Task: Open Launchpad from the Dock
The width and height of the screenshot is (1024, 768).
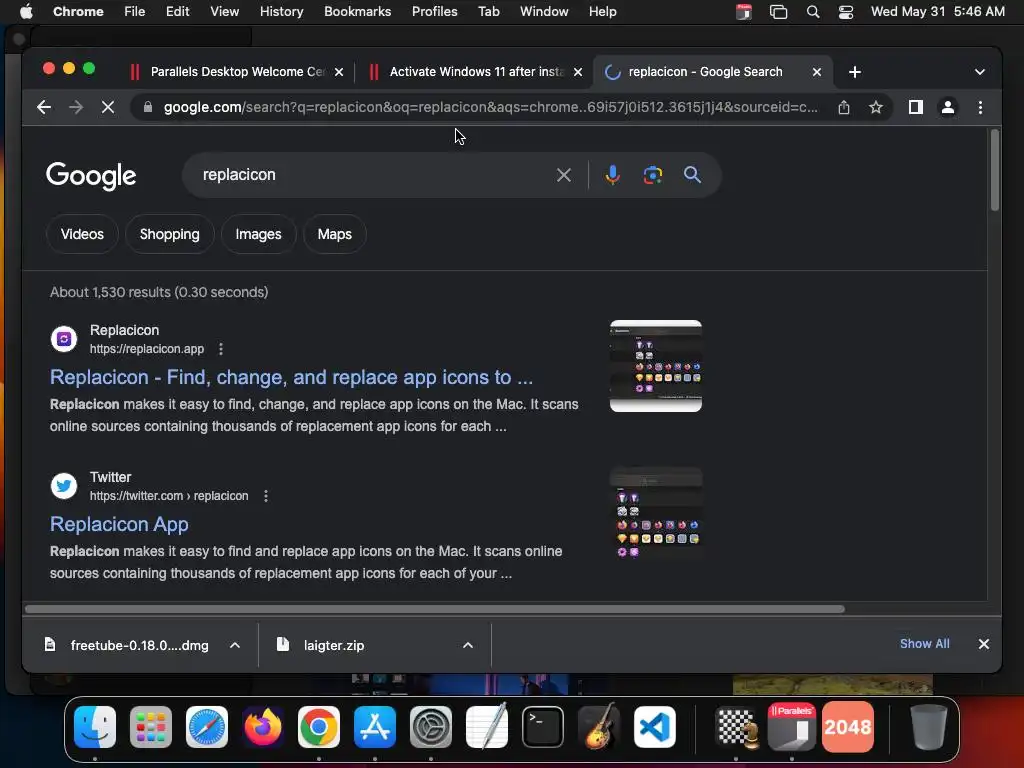Action: click(x=151, y=727)
